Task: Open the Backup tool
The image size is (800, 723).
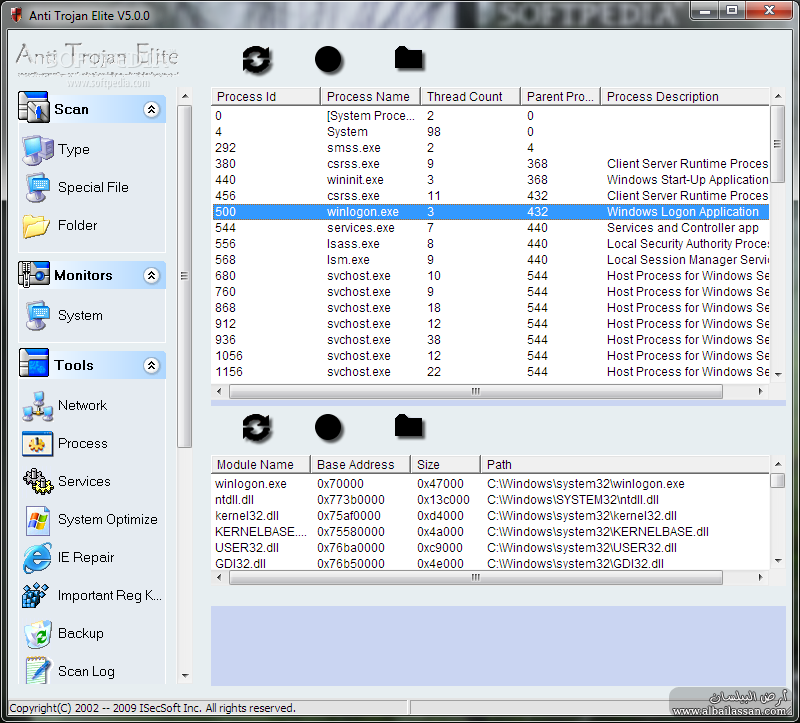Action: (x=80, y=633)
